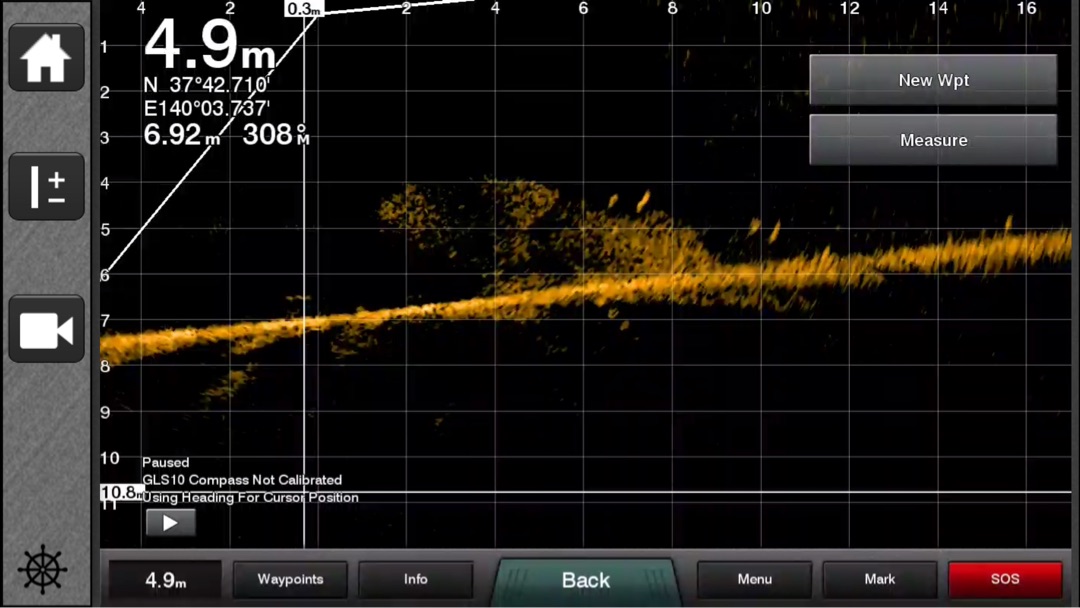Tap the video camera icon

pyautogui.click(x=46, y=329)
